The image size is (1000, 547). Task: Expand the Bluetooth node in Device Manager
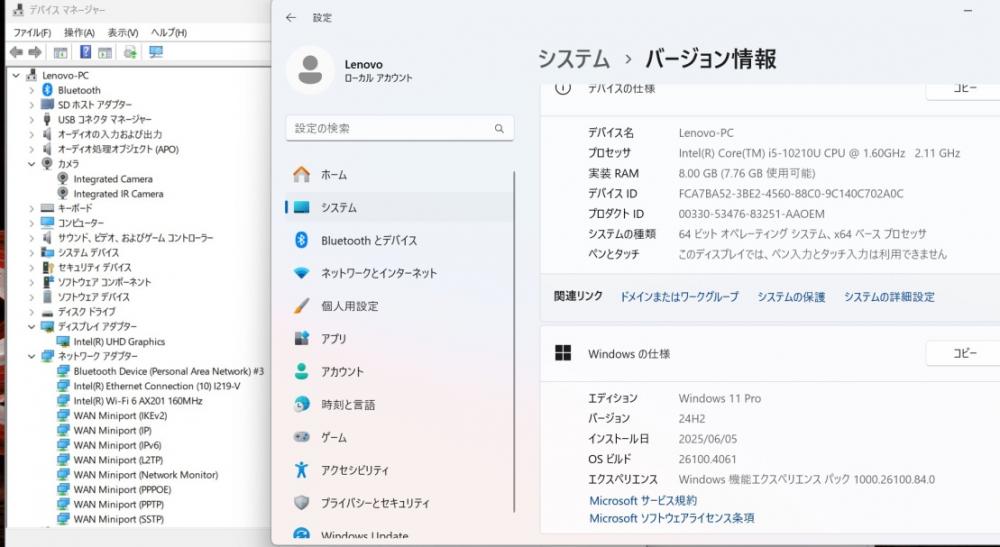coord(31,90)
